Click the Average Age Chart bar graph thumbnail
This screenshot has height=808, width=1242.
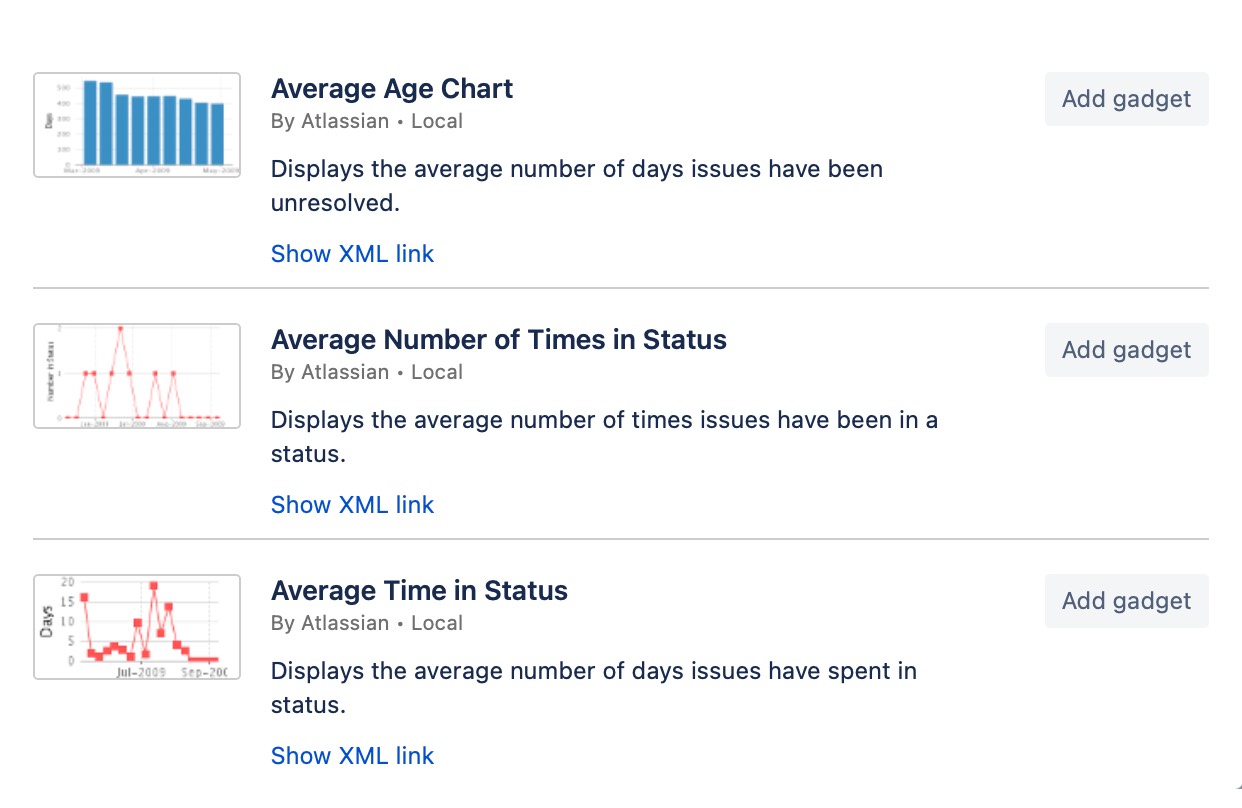(x=136, y=124)
